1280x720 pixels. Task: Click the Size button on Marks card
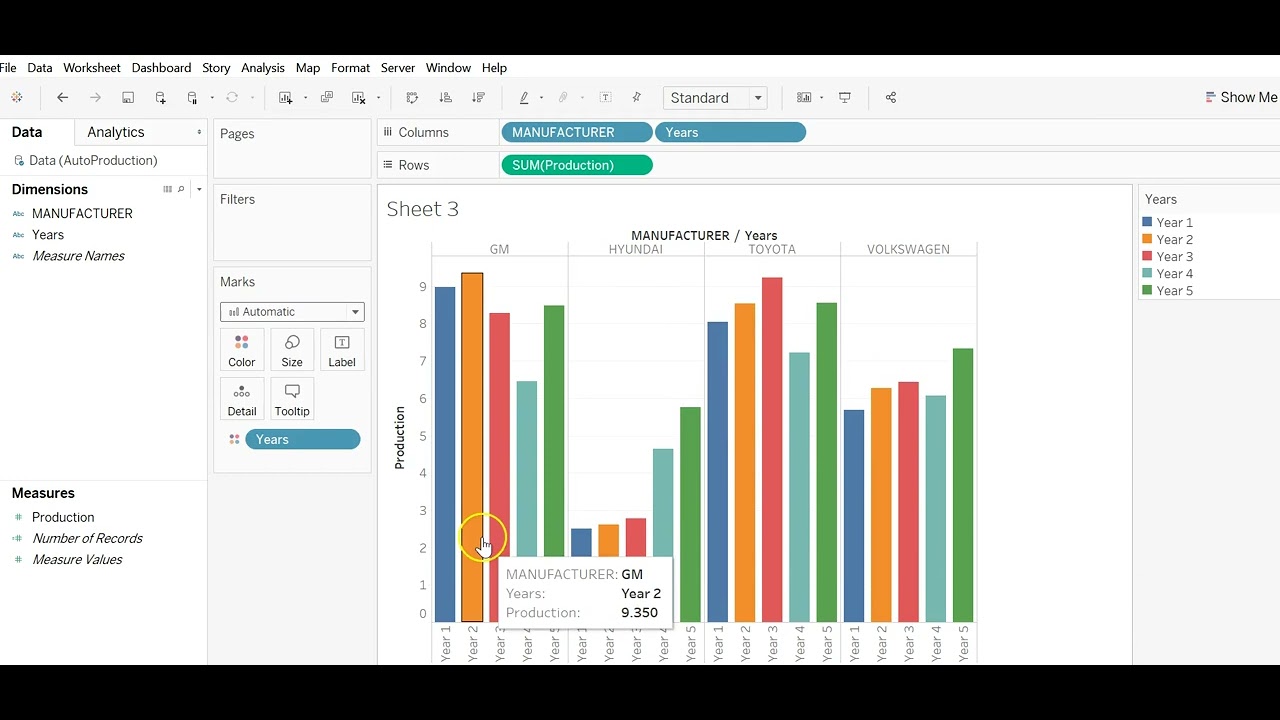coord(292,351)
